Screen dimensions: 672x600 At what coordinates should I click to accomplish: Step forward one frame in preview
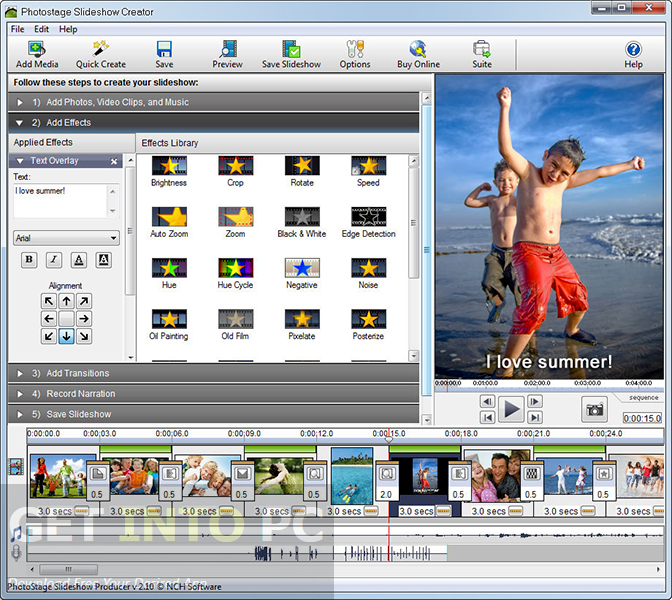point(535,402)
